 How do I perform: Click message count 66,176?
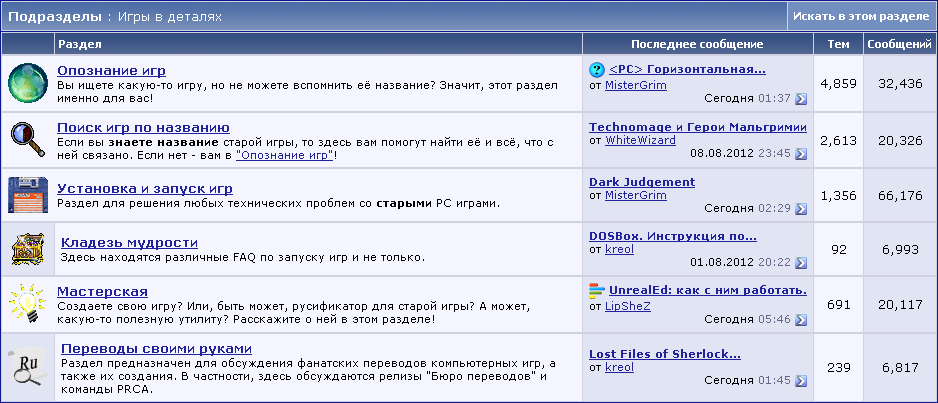[x=900, y=196]
